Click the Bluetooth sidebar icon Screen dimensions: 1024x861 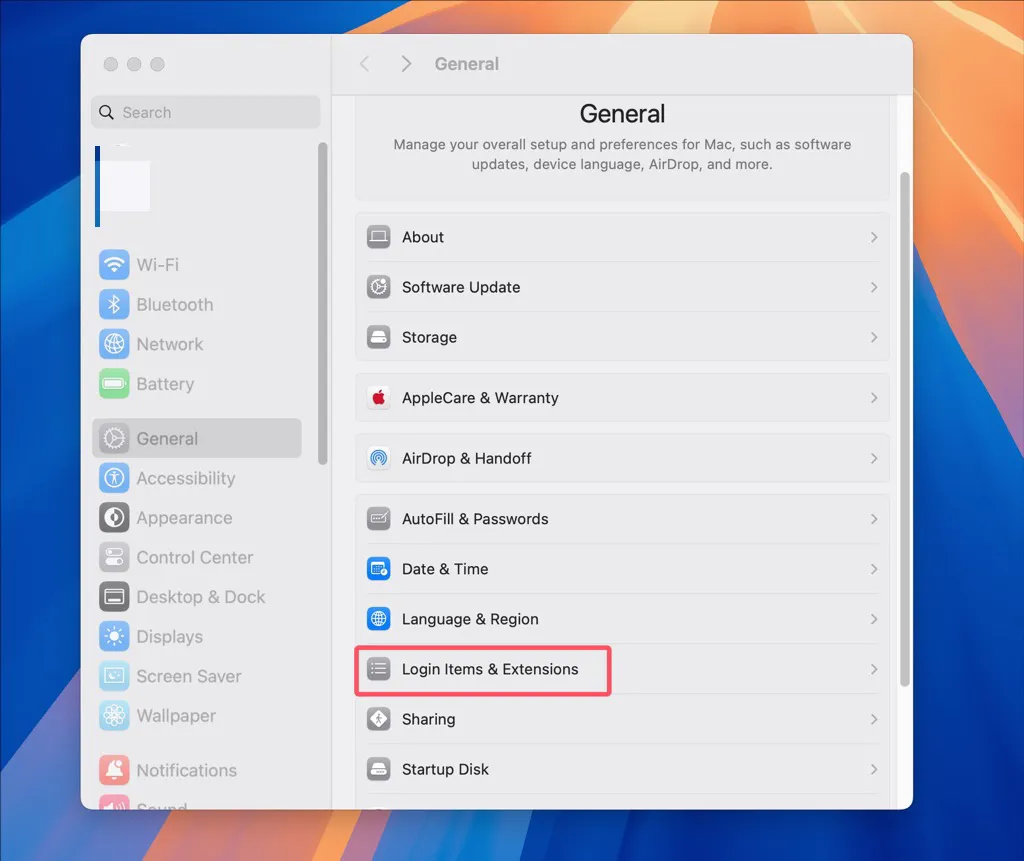point(114,304)
